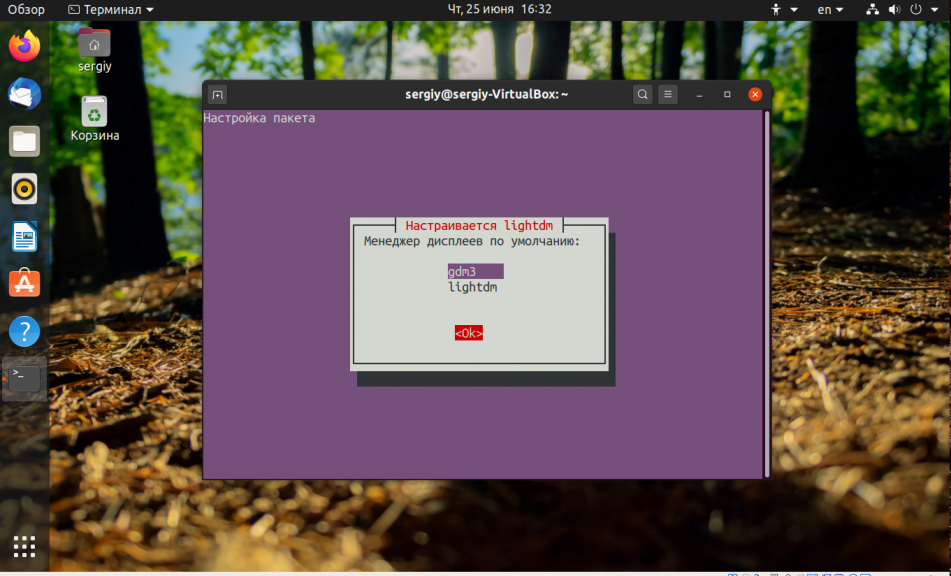The image size is (951, 576).
Task: Click the volume speaker icon in top bar
Action: [x=894, y=10]
